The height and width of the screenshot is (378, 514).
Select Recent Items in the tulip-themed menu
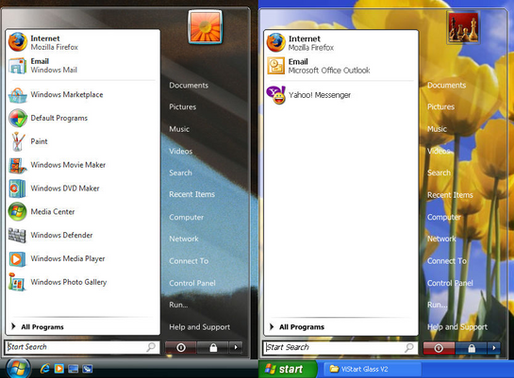[450, 195]
